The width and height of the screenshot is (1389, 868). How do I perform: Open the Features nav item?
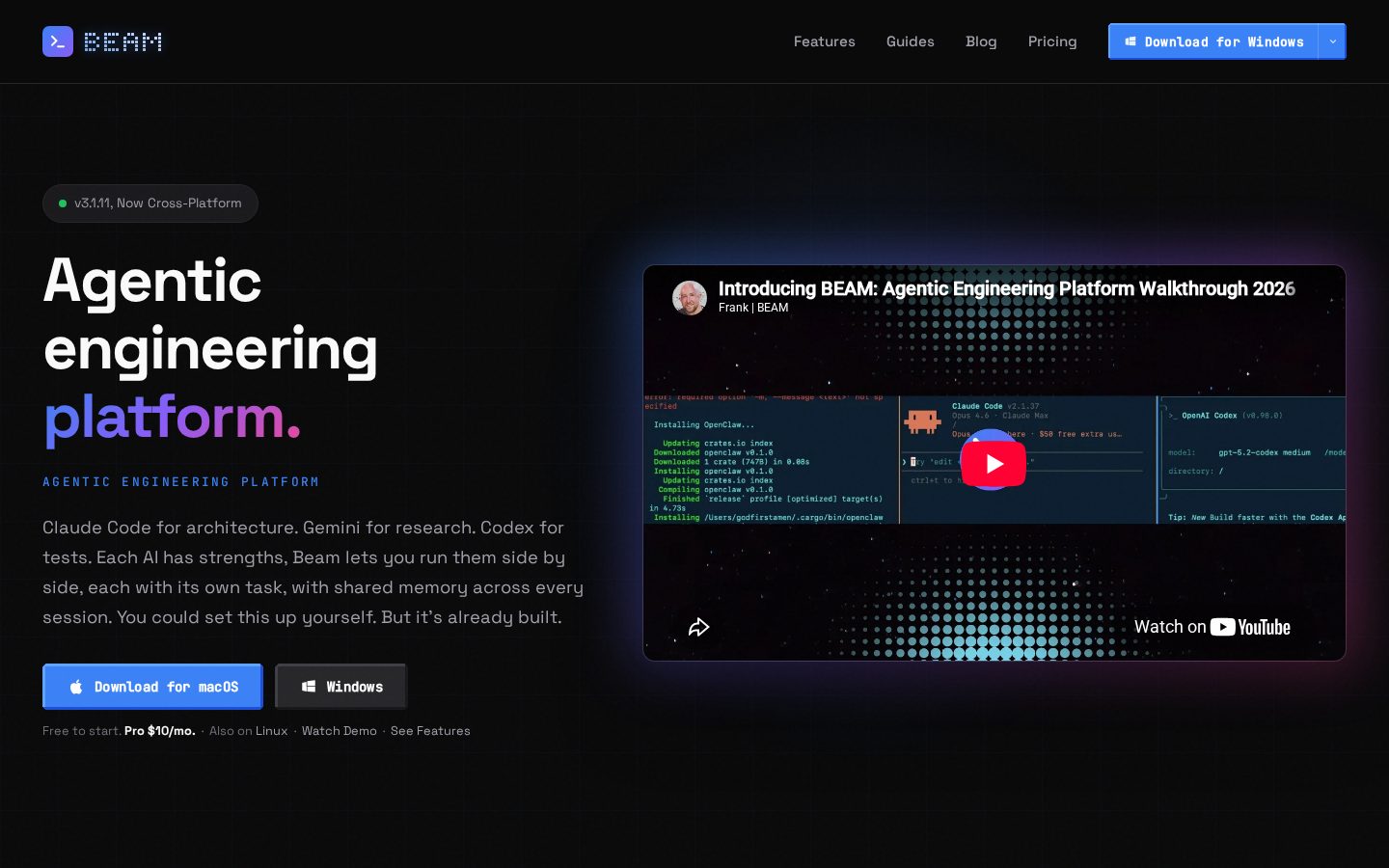(x=825, y=41)
